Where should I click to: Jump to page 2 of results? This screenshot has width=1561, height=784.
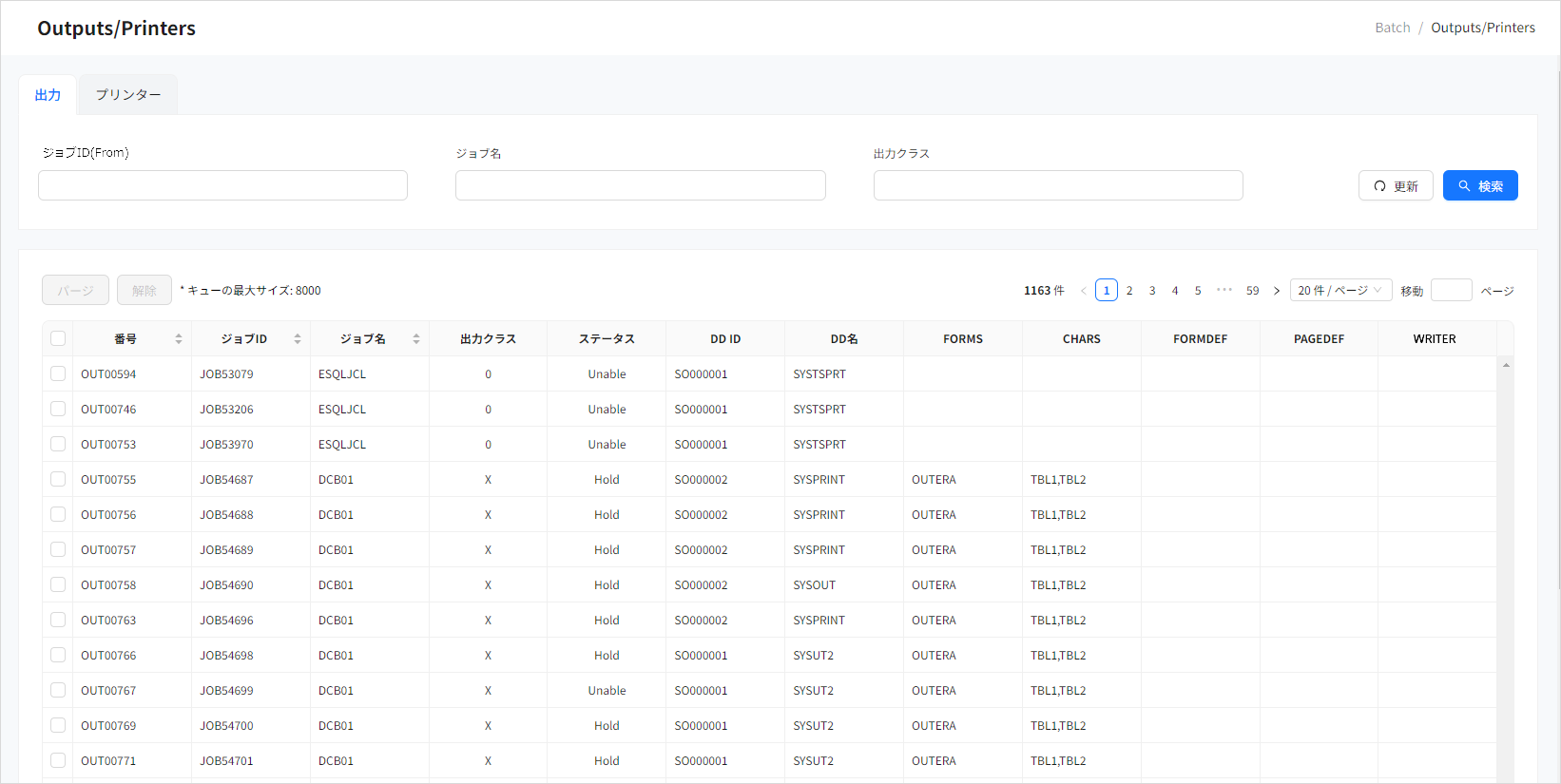pyautogui.click(x=1129, y=291)
